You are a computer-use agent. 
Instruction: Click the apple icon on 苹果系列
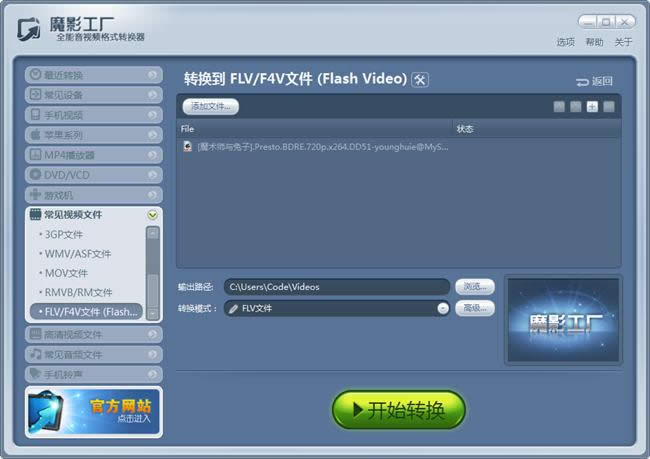36,134
